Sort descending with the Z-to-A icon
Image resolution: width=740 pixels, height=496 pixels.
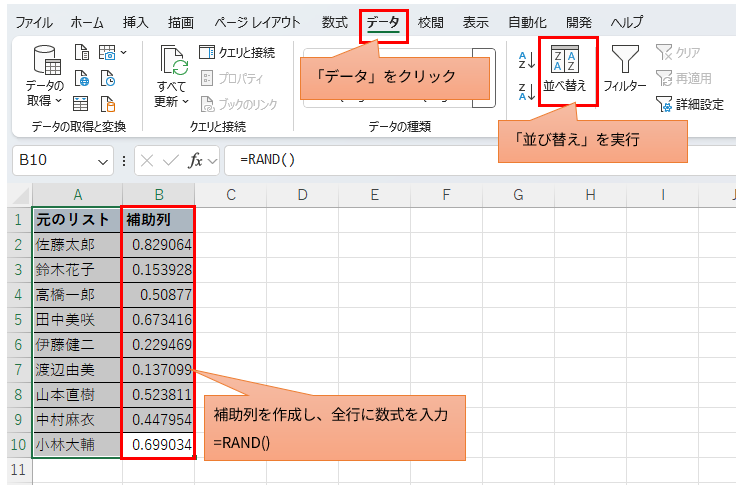pos(526,92)
